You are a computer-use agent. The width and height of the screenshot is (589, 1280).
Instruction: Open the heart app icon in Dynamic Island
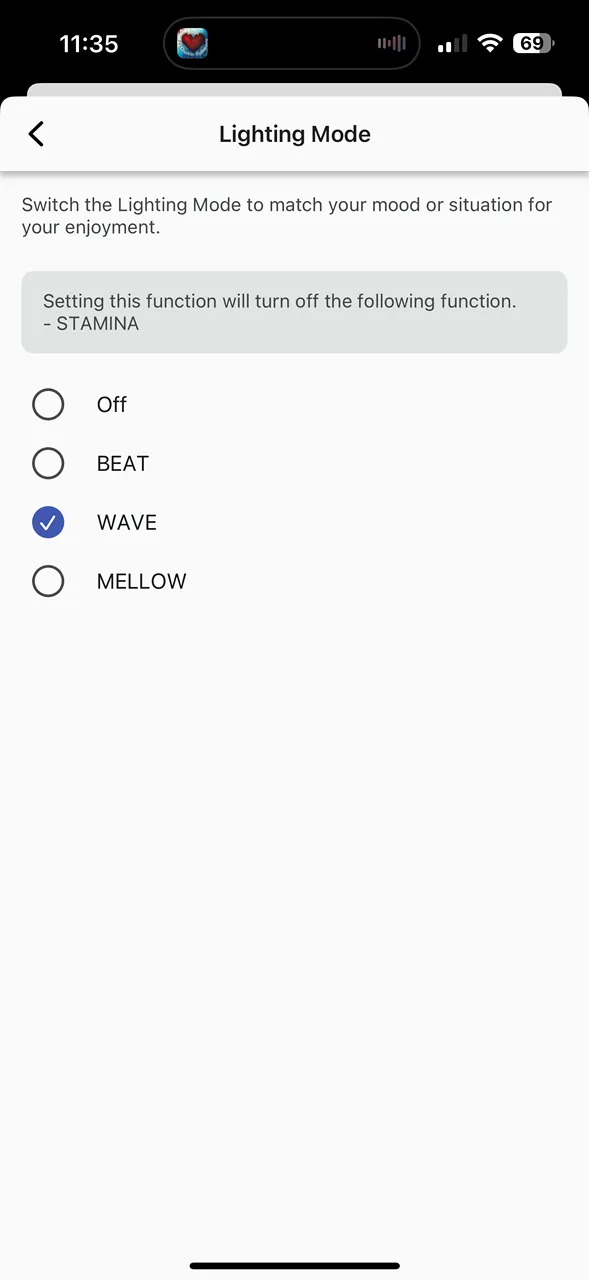tap(193, 43)
